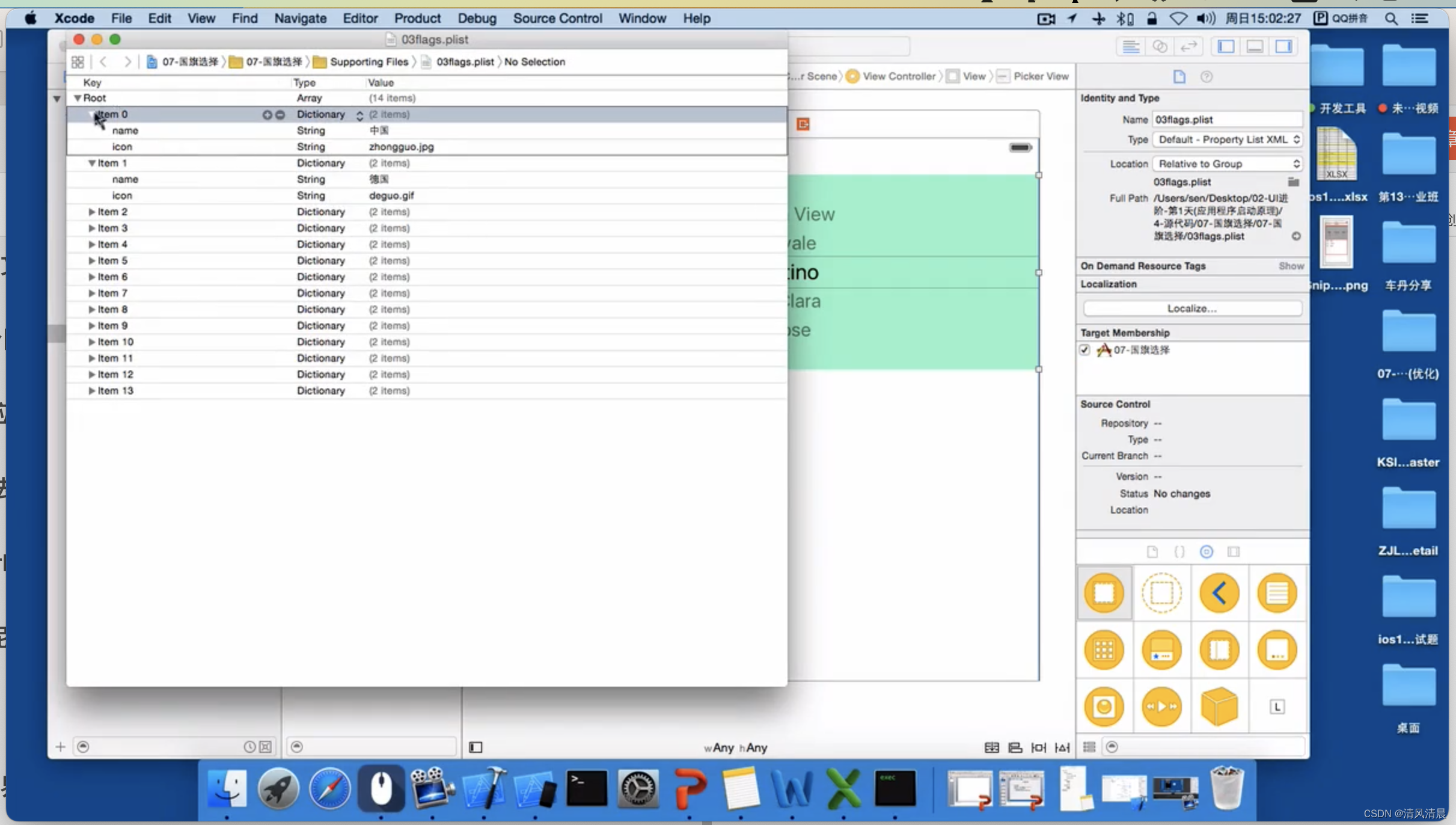Click the Localize button in Identity panel
1456x825 pixels.
(x=1191, y=308)
